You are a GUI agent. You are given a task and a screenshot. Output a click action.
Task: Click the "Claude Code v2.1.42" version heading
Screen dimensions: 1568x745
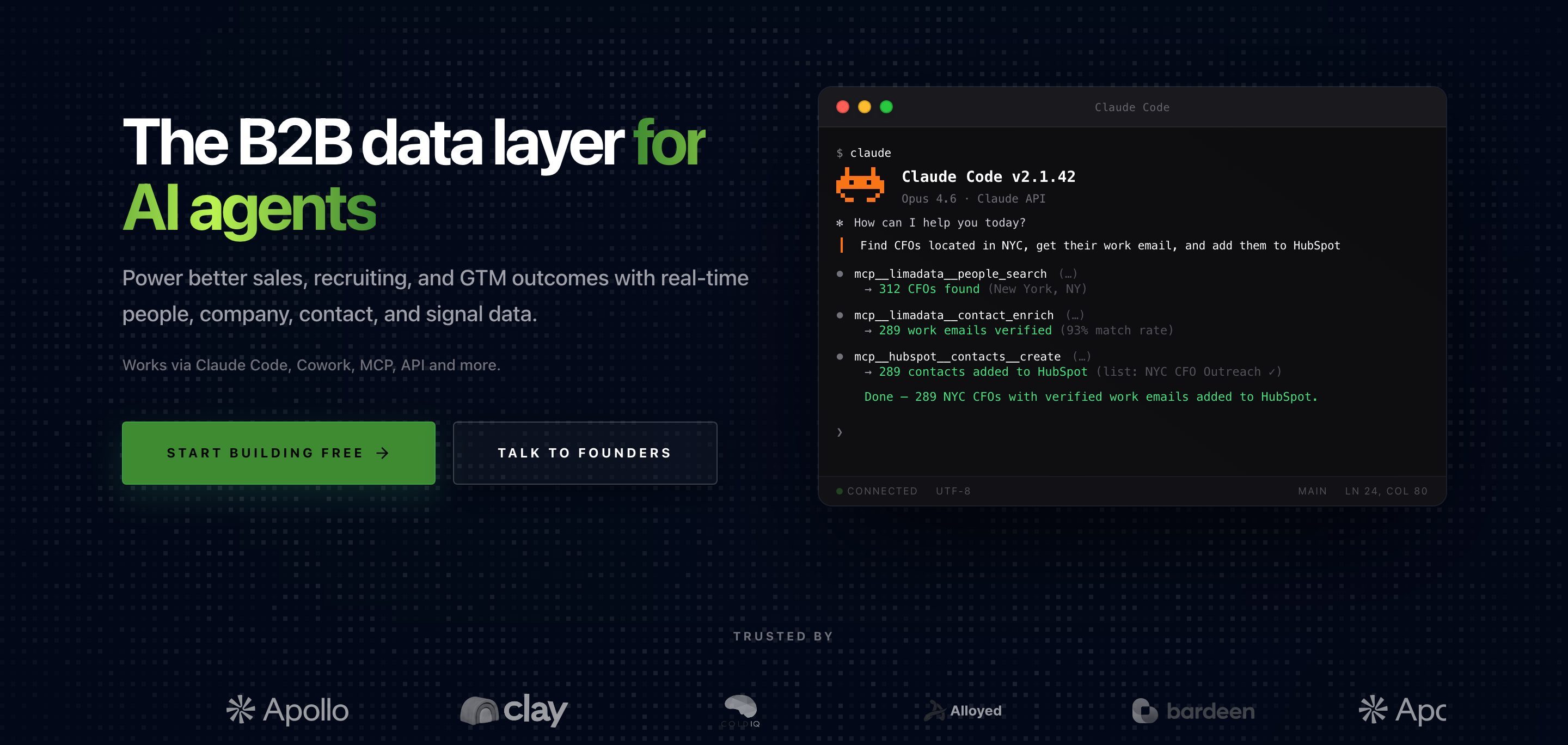[989, 176]
